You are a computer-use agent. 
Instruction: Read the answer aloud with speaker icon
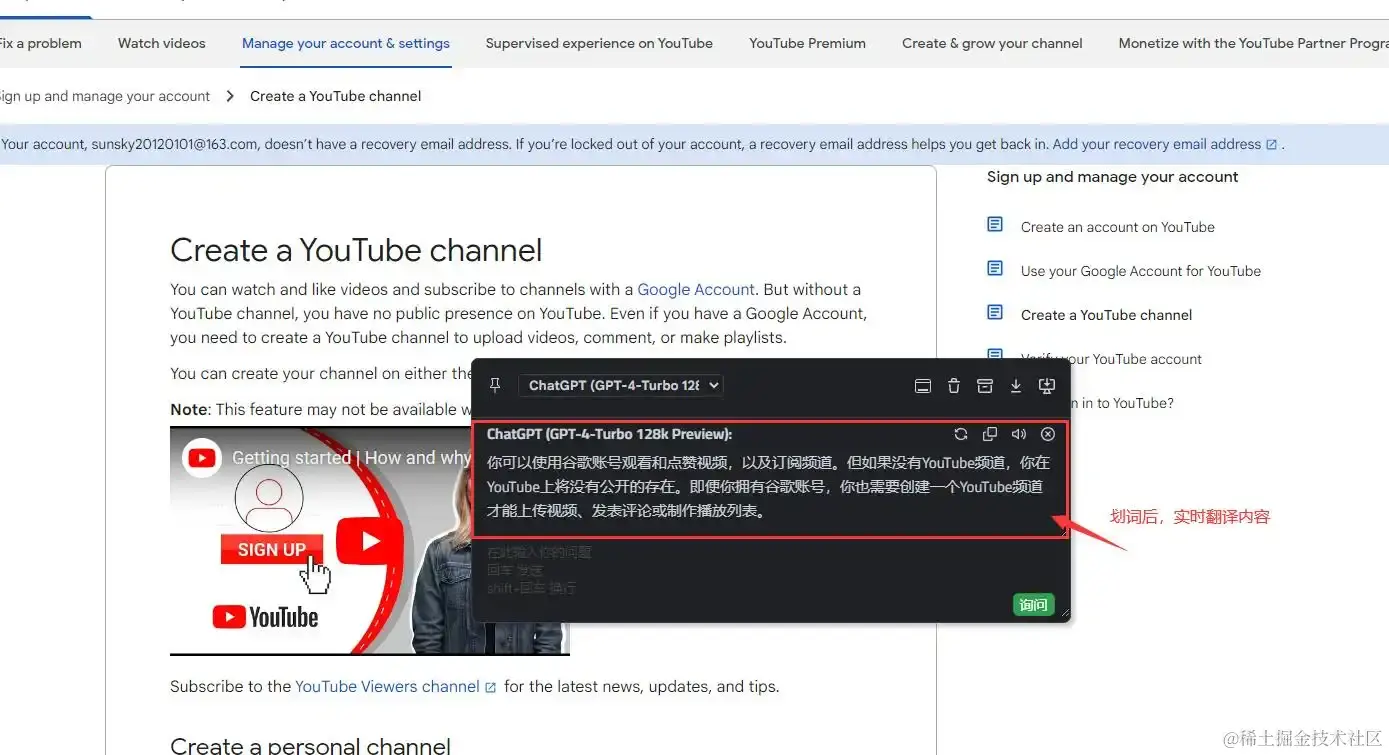coord(1019,434)
